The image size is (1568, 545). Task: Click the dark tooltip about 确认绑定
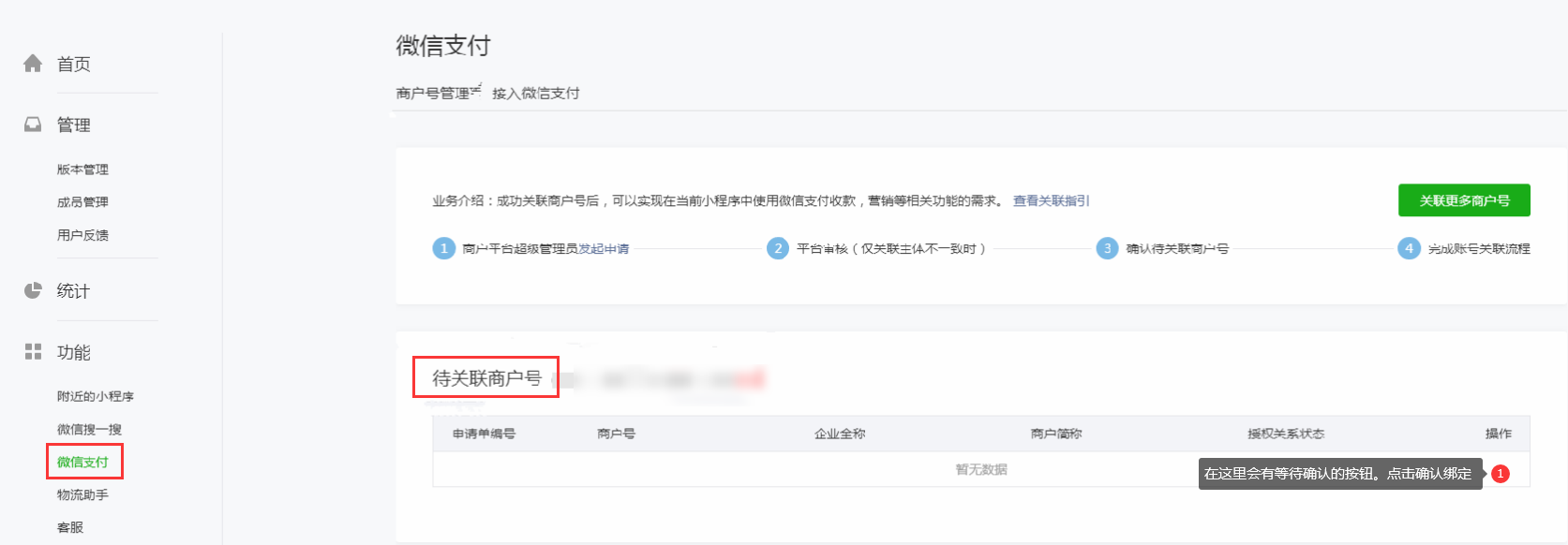pos(1340,473)
